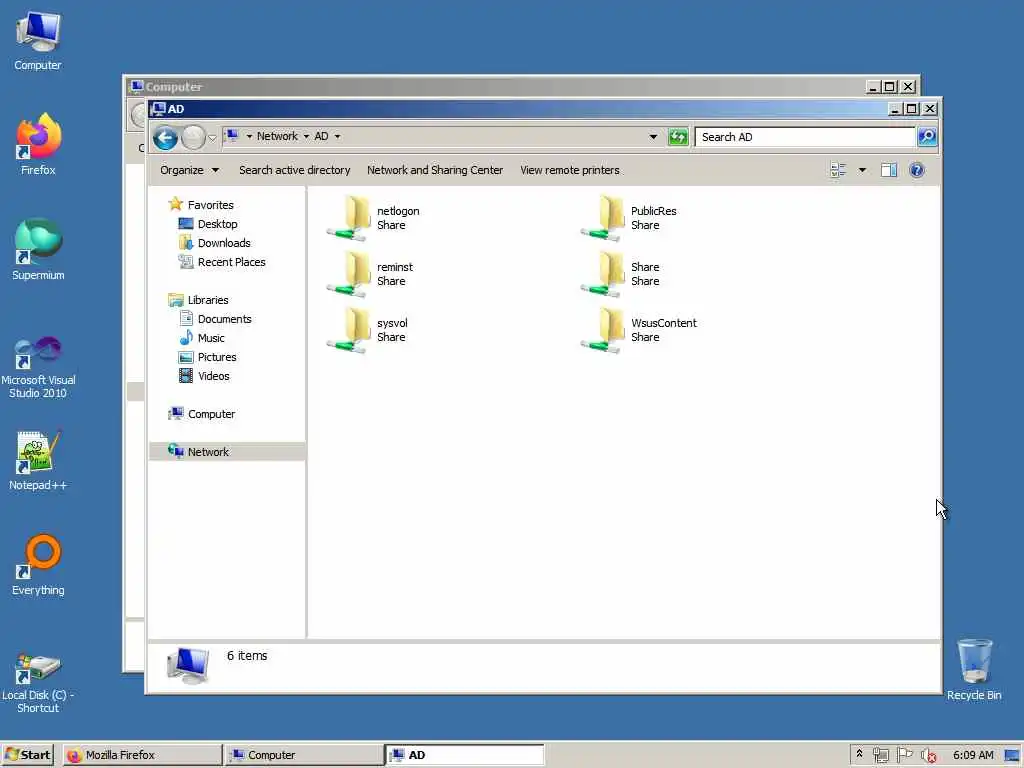Open Explorer help icon
This screenshot has height=768, width=1024.
(916, 170)
